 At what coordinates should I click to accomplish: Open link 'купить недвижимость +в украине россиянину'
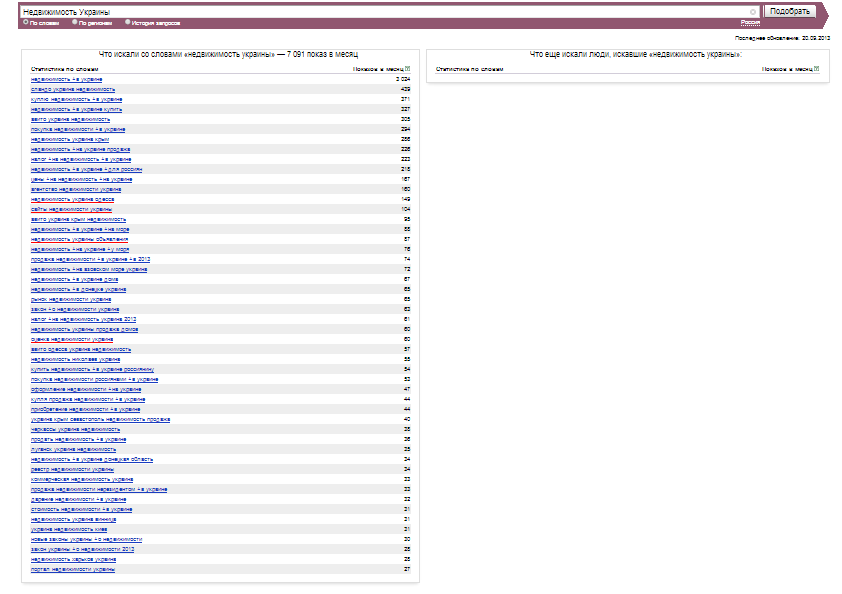click(92, 370)
